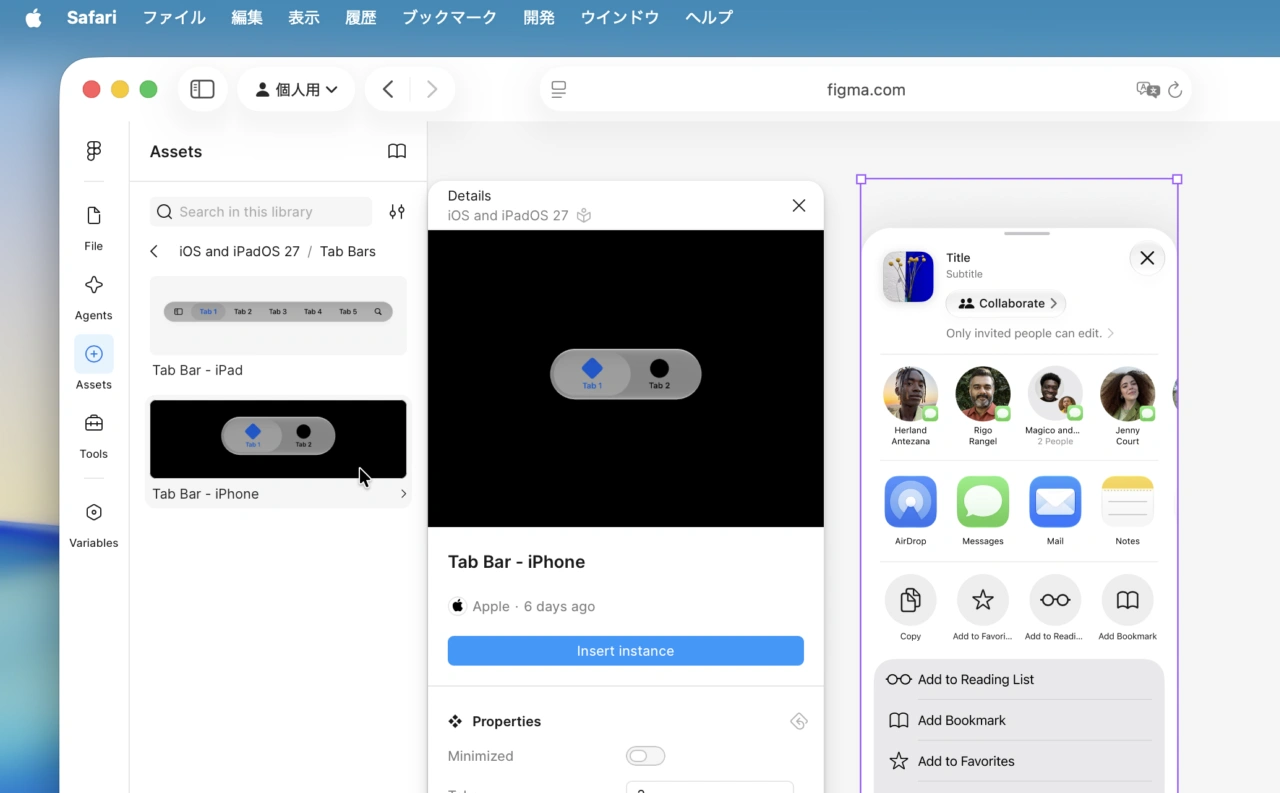
Task: Select contact Rigo Rangel
Action: coord(982,406)
